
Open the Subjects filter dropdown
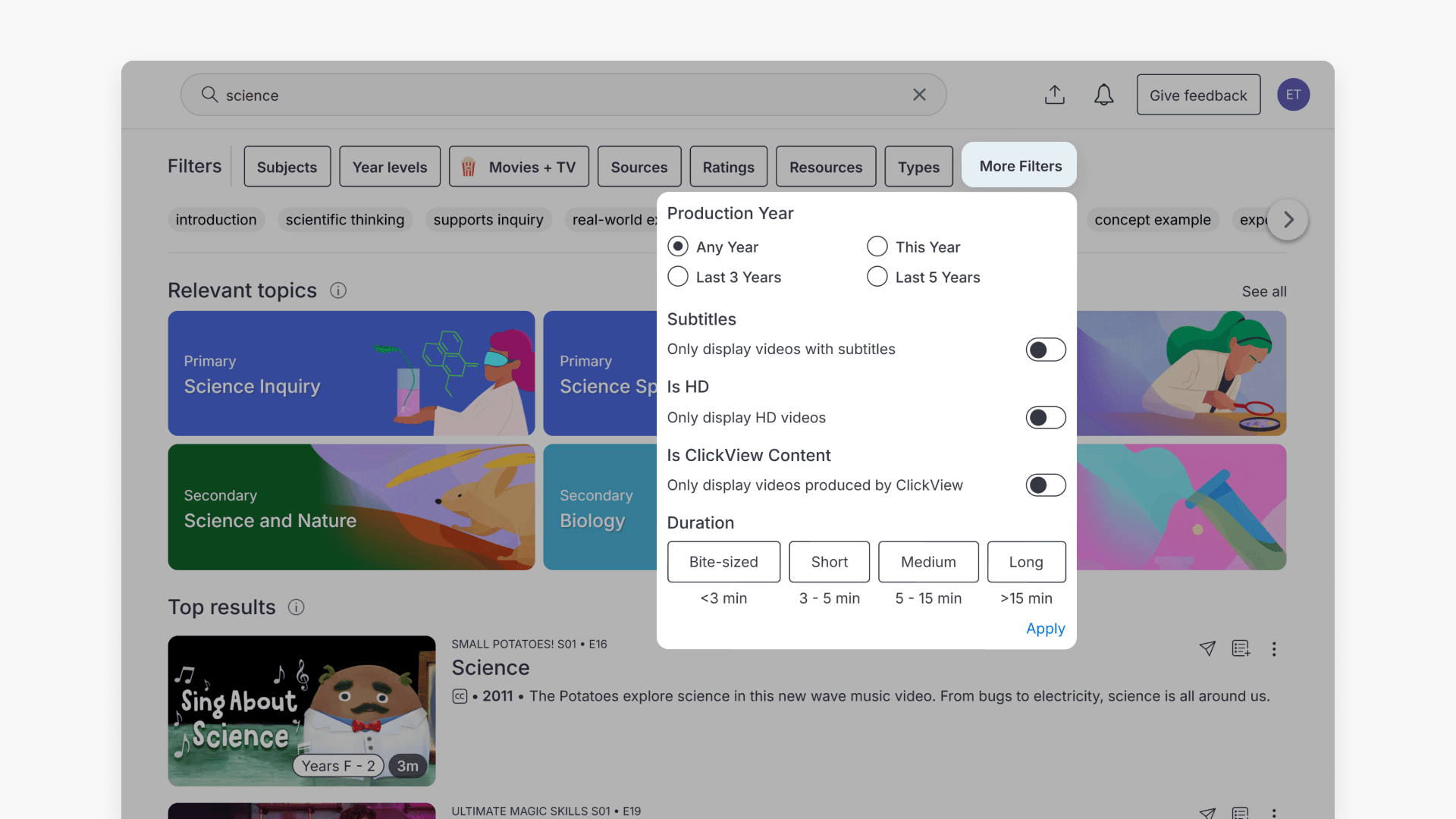287,166
